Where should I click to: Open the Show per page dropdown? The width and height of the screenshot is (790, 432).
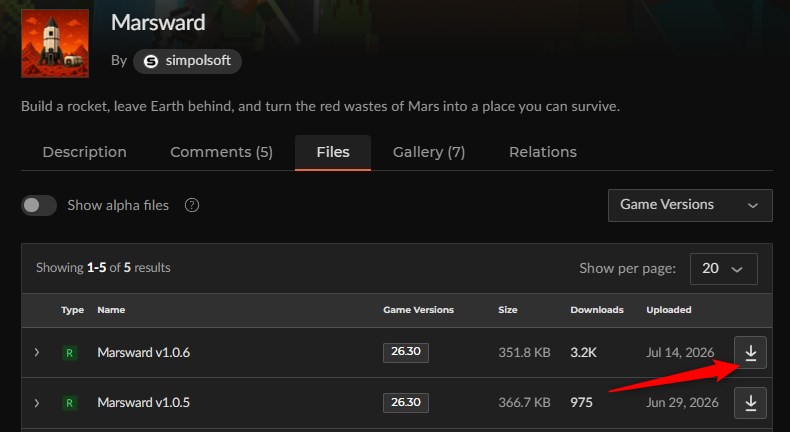[723, 269]
